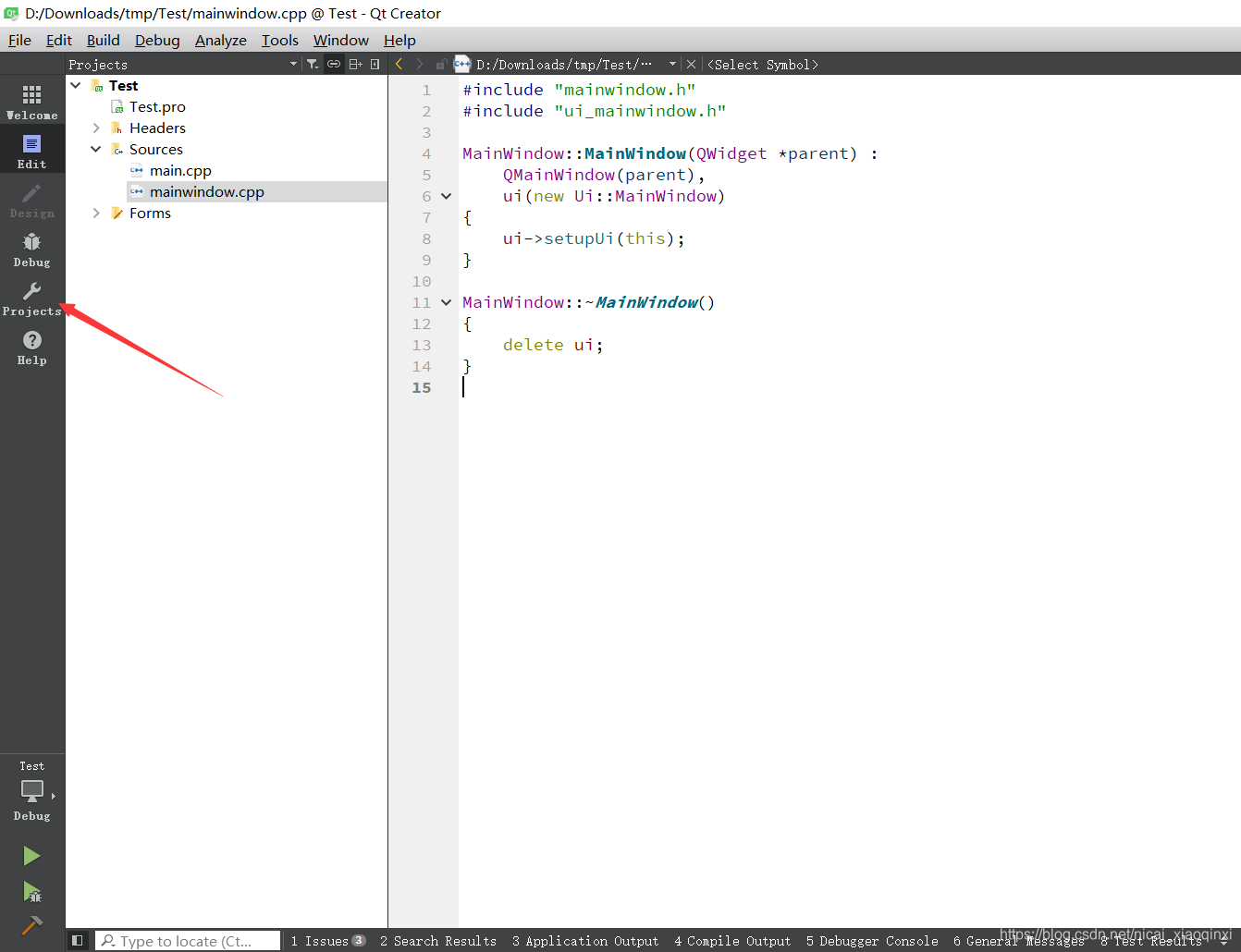Open the Search Results pane
This screenshot has height=952, width=1241.
[437, 941]
